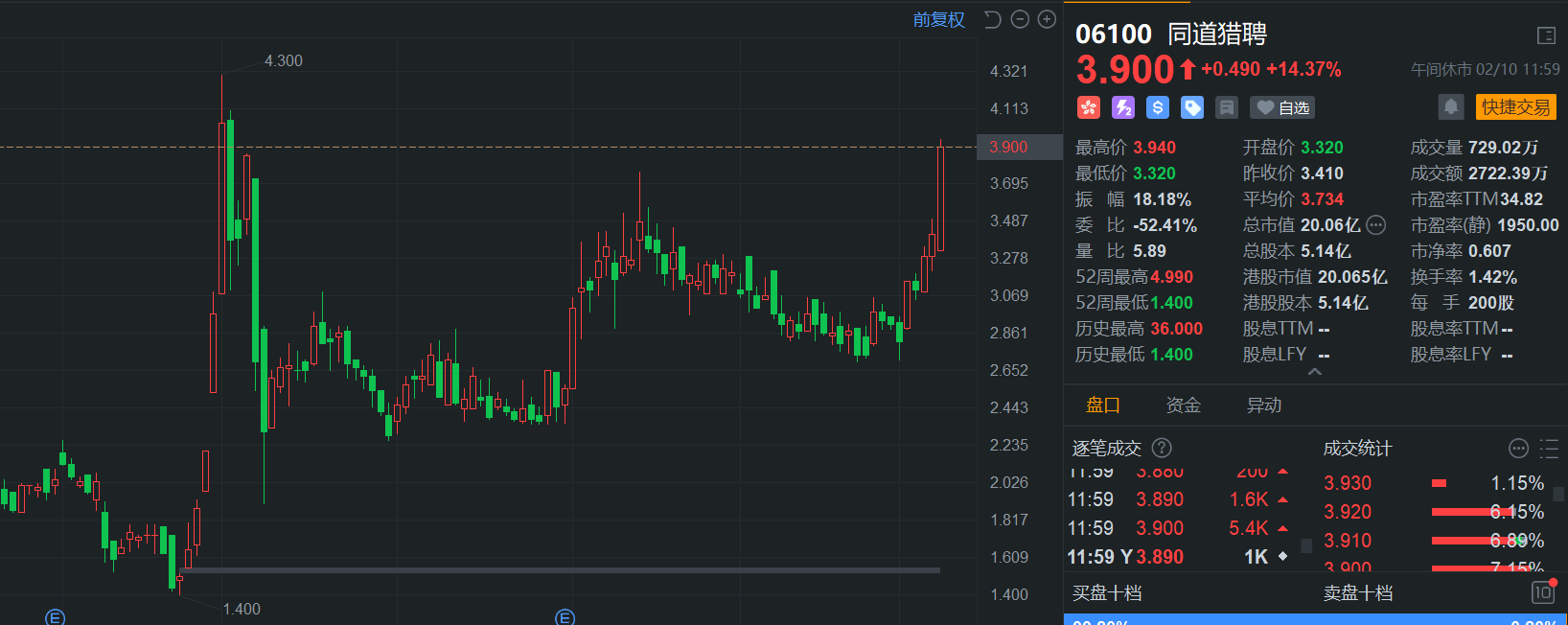Screen dimensions: 1568x625
Task: Click the blue price tag icon
Action: click(1191, 107)
